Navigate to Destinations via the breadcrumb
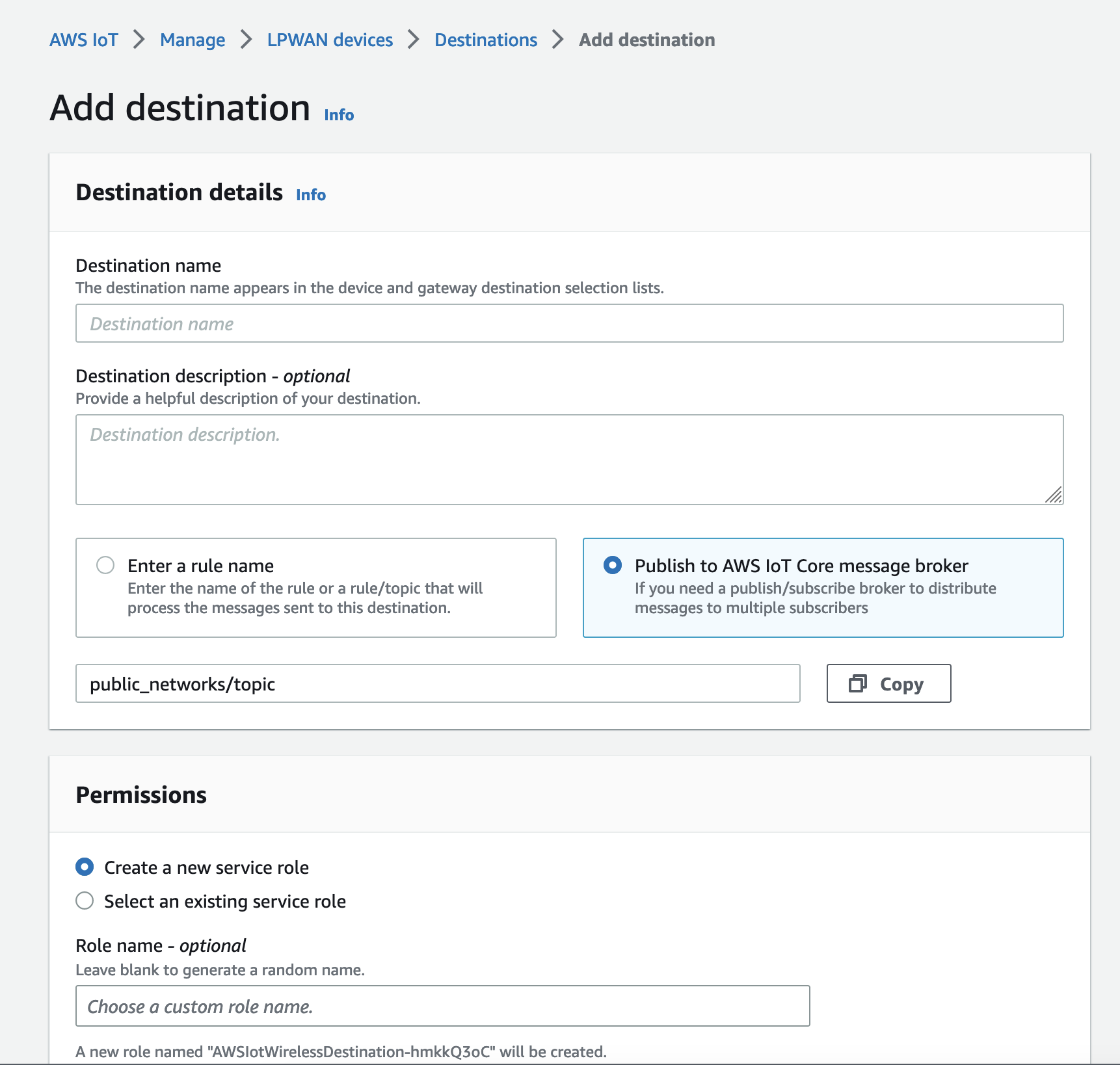The height and width of the screenshot is (1065, 1120). 485,40
